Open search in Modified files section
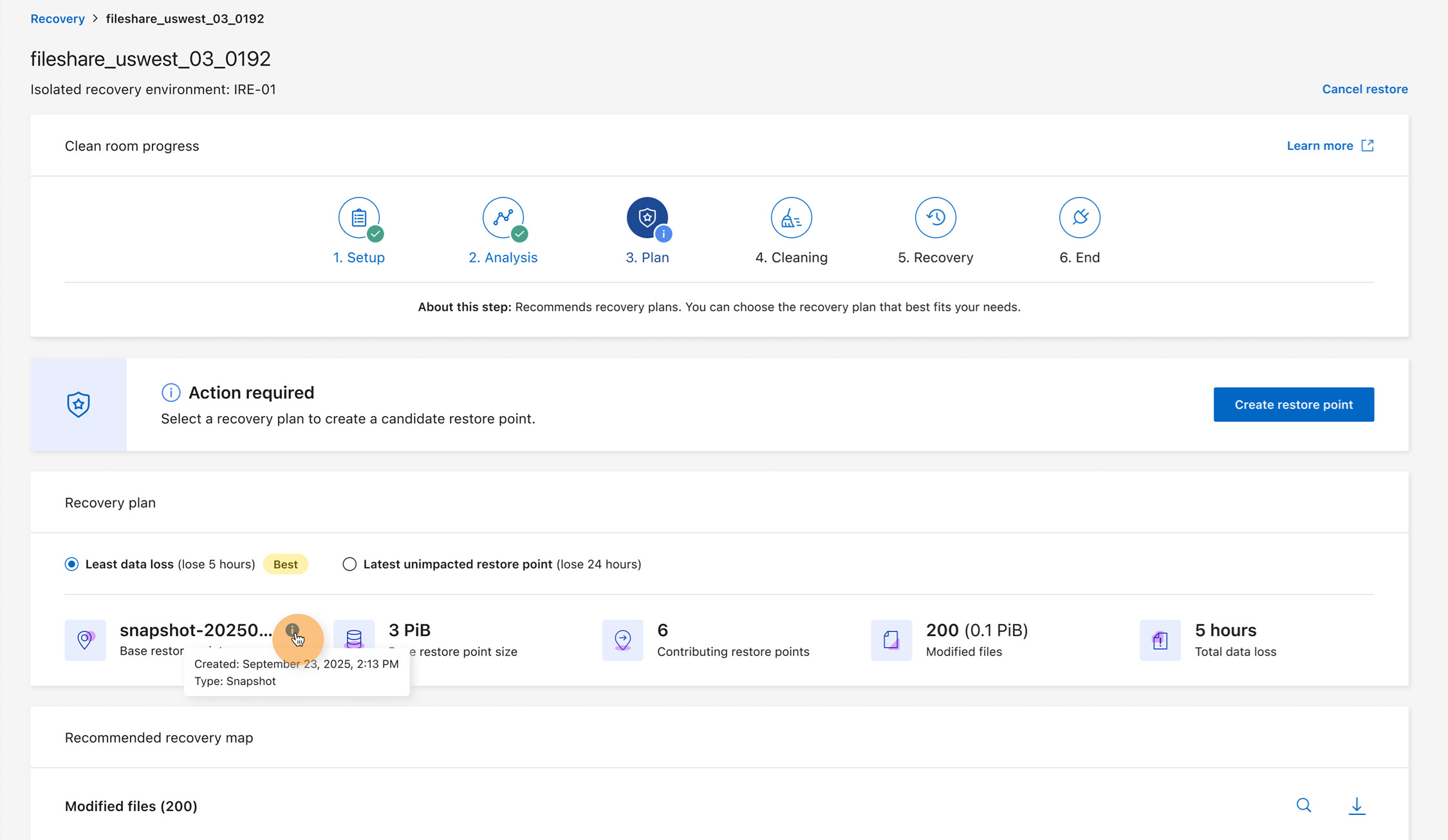This screenshot has width=1448, height=840. point(1304,805)
